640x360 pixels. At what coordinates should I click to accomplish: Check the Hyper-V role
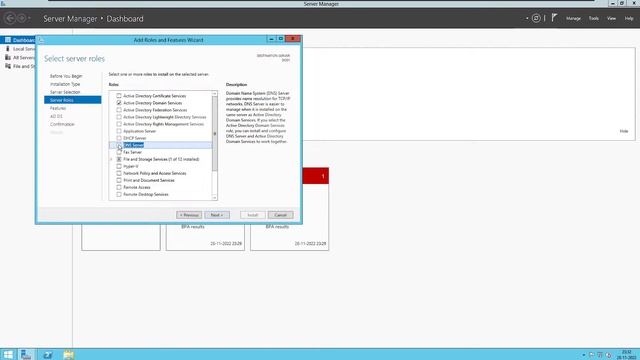119,166
